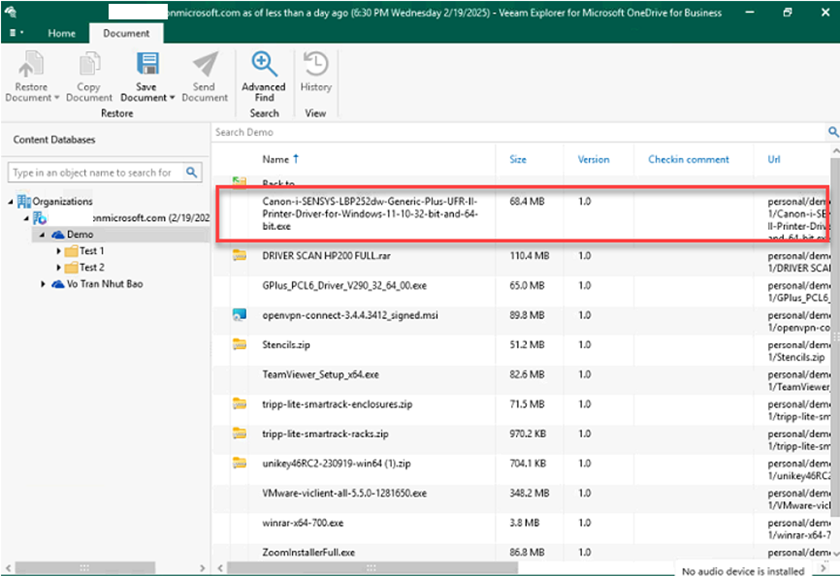Select the Demo OneDrive in tree
The image size is (840, 576).
pyautogui.click(x=80, y=234)
